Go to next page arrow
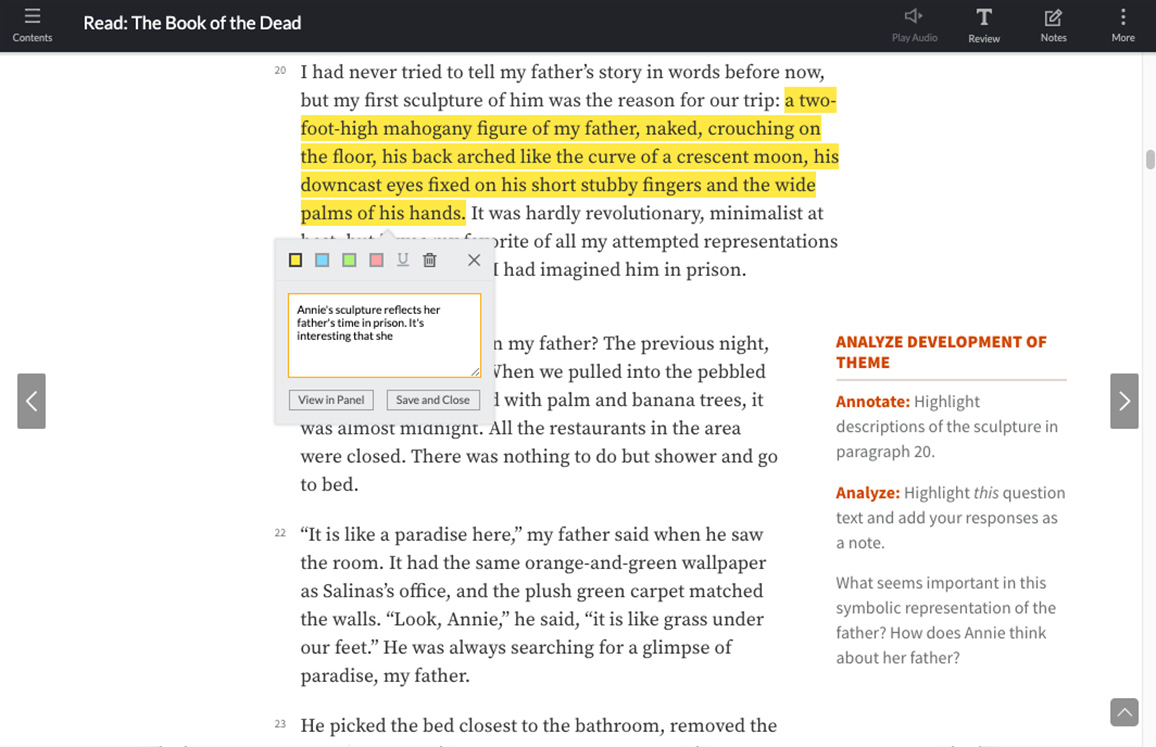 1124,401
